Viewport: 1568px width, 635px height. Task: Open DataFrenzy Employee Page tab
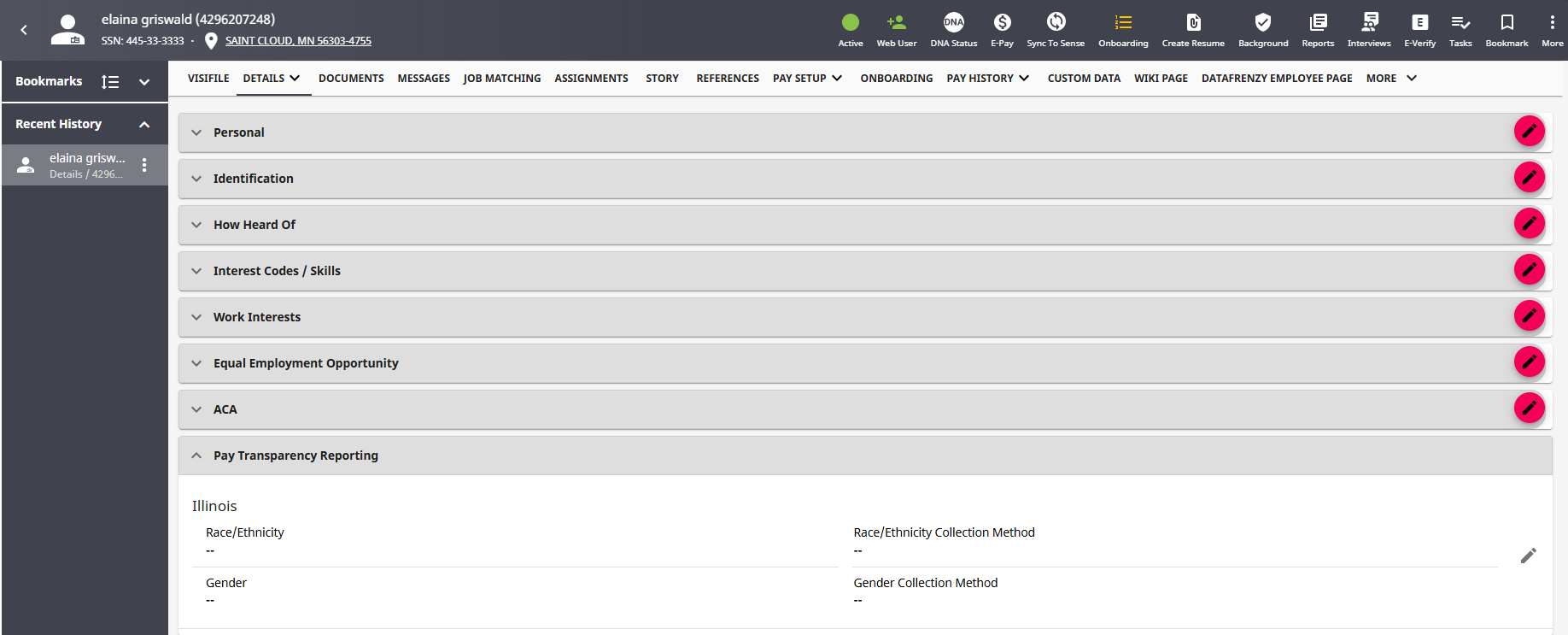pos(1277,79)
